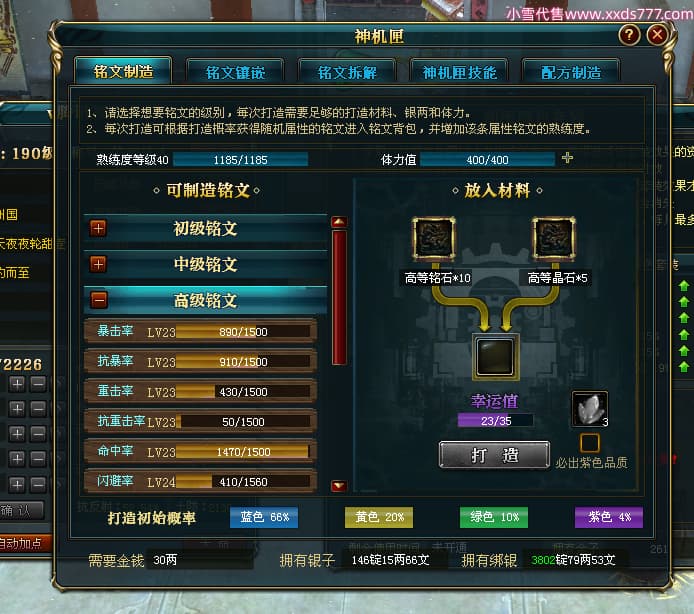Image resolution: width=694 pixels, height=614 pixels.
Task: Click the red inscription list scrollbar
Action: (339, 298)
